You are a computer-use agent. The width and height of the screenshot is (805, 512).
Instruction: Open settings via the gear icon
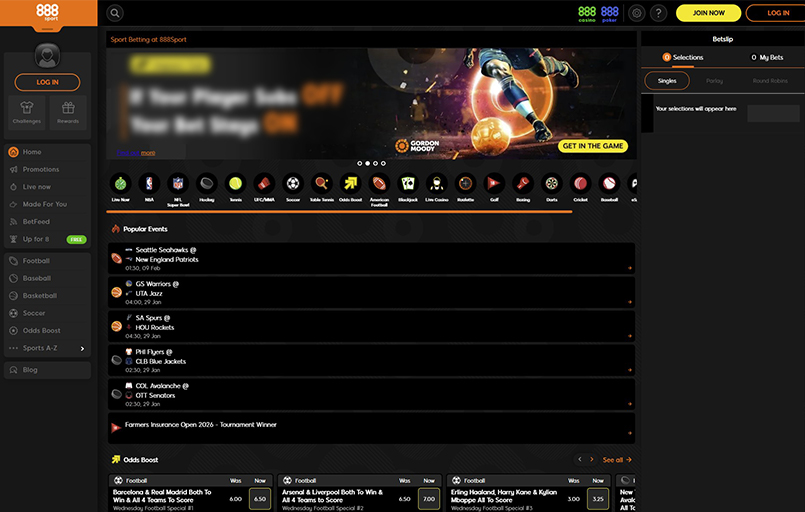click(637, 13)
